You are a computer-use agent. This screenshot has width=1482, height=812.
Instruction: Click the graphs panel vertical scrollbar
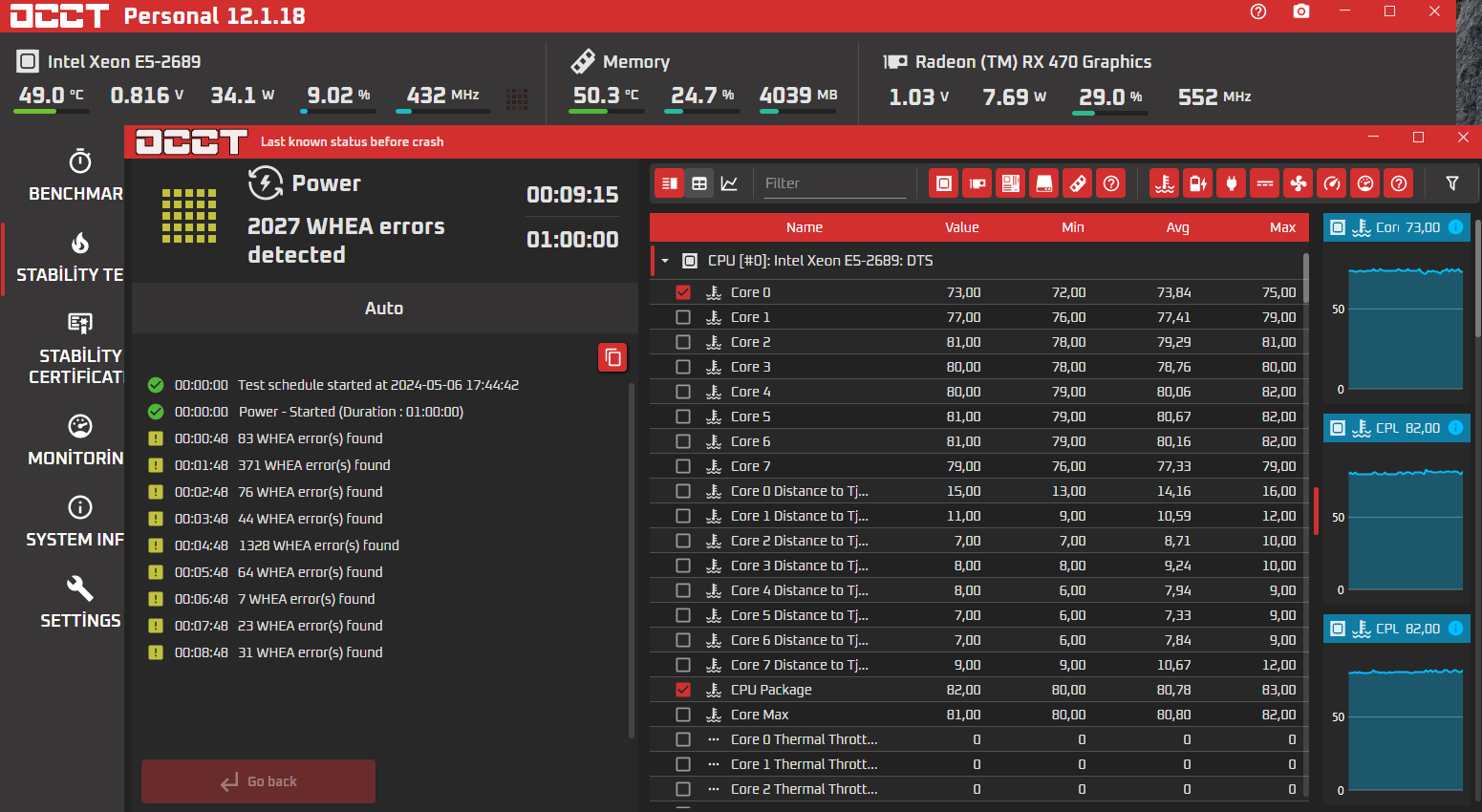point(1477,277)
